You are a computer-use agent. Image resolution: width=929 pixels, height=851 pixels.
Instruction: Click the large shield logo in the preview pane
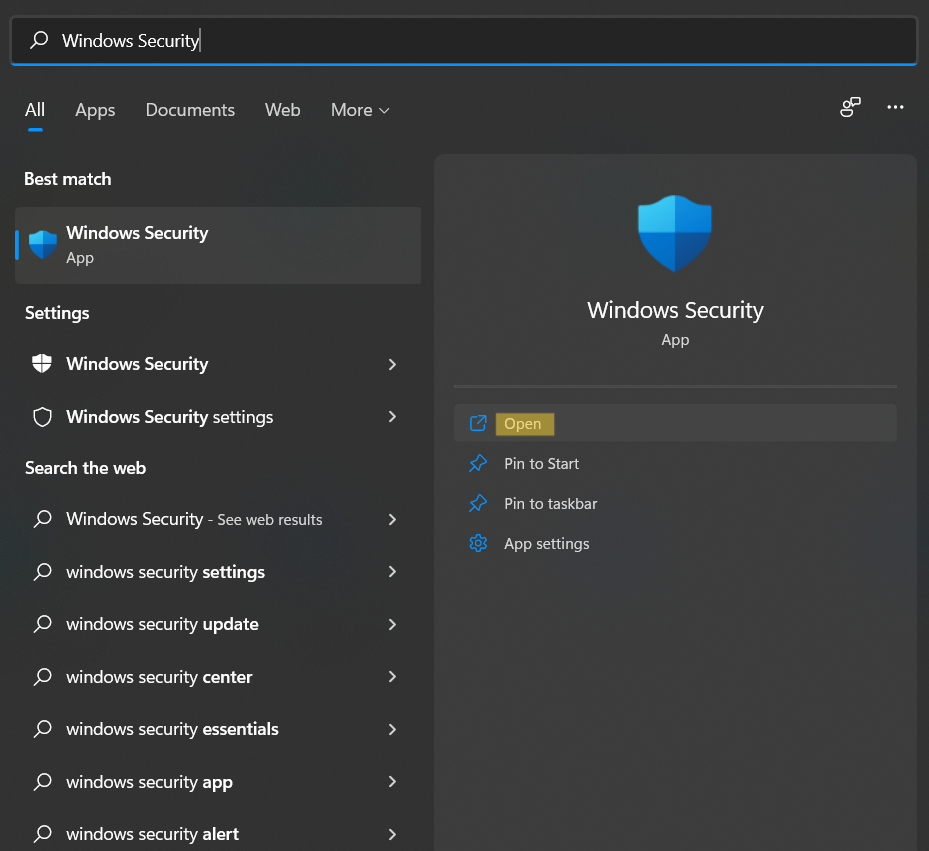674,232
